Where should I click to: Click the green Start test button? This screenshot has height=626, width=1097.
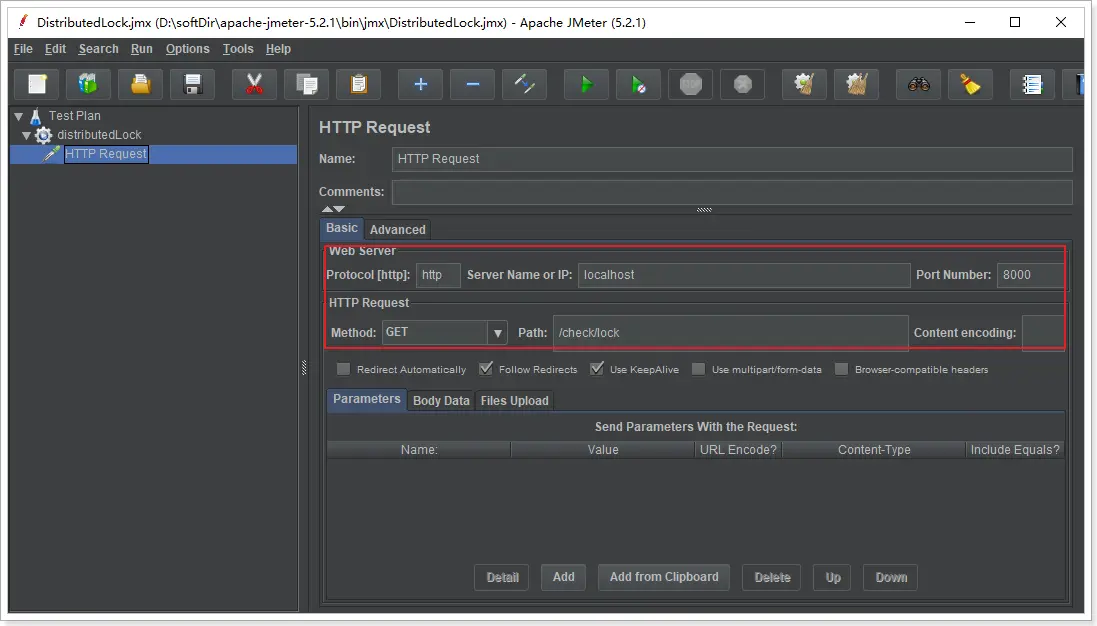click(586, 85)
